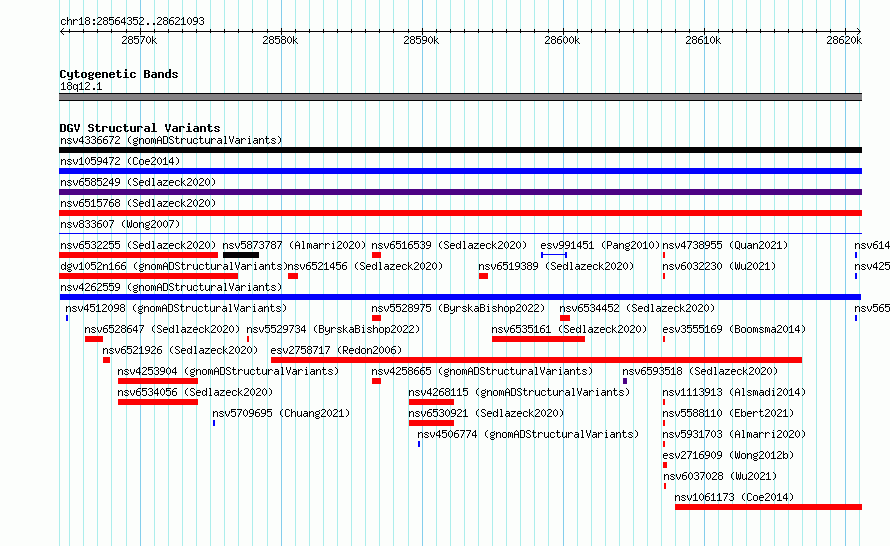This screenshot has width=890, height=546.
Task: Click the 18q12.1 band label
Action: pos(81,86)
